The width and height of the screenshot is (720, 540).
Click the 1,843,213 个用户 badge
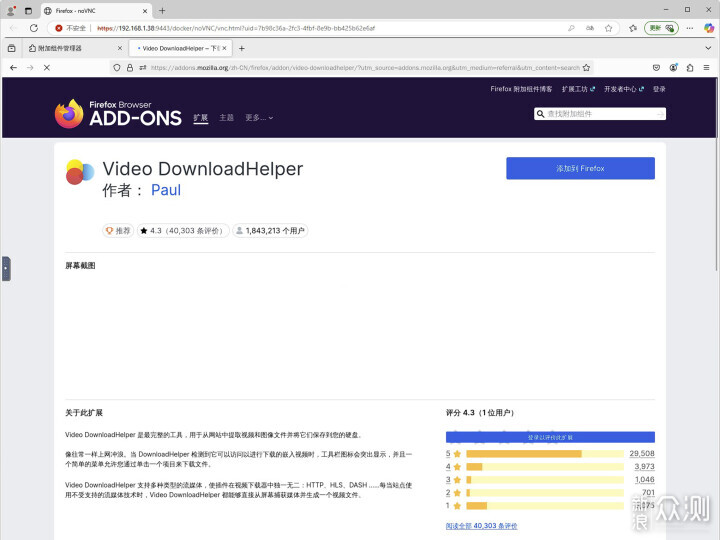pyautogui.click(x=270, y=231)
